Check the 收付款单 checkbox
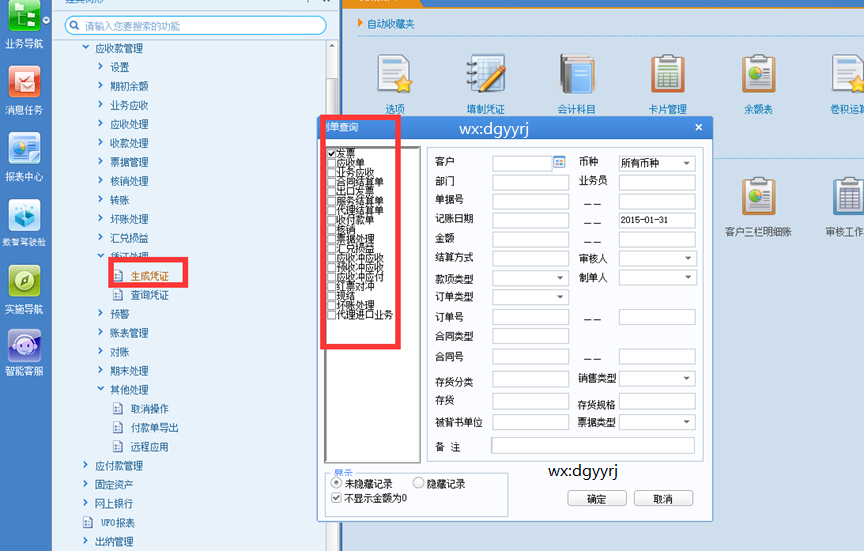Viewport: 864px width, 551px height. pos(332,220)
